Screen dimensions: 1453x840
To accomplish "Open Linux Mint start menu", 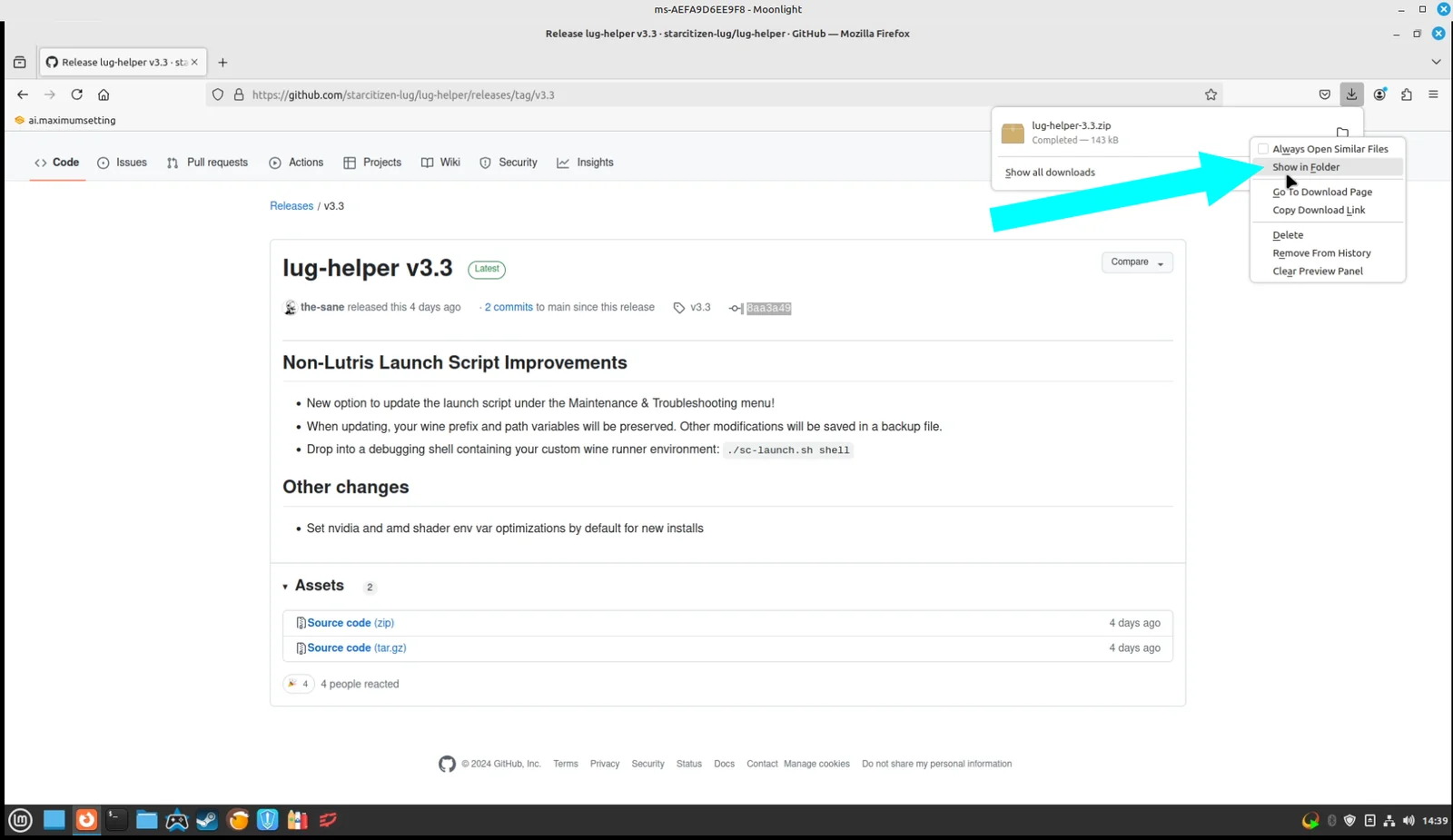I will (x=20, y=820).
